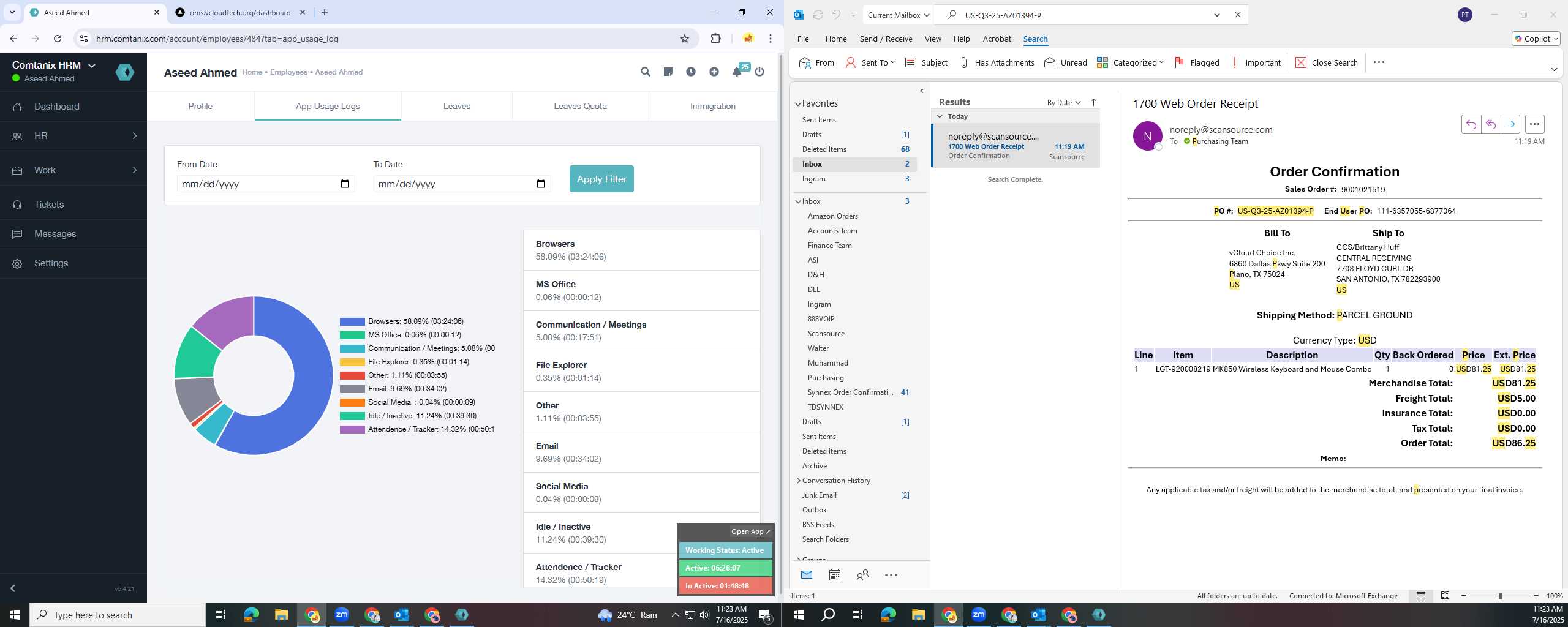Filter search by Has Attachments
The width and height of the screenshot is (1568, 627).
[x=997, y=62]
